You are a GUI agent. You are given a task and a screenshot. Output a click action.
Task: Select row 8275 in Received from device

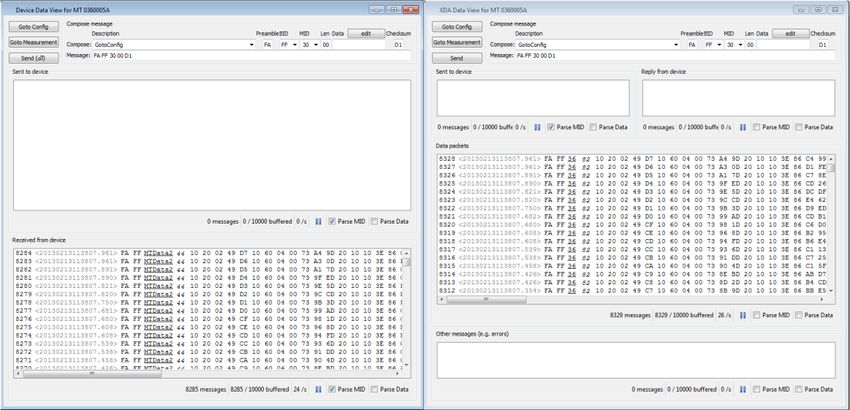point(209,327)
